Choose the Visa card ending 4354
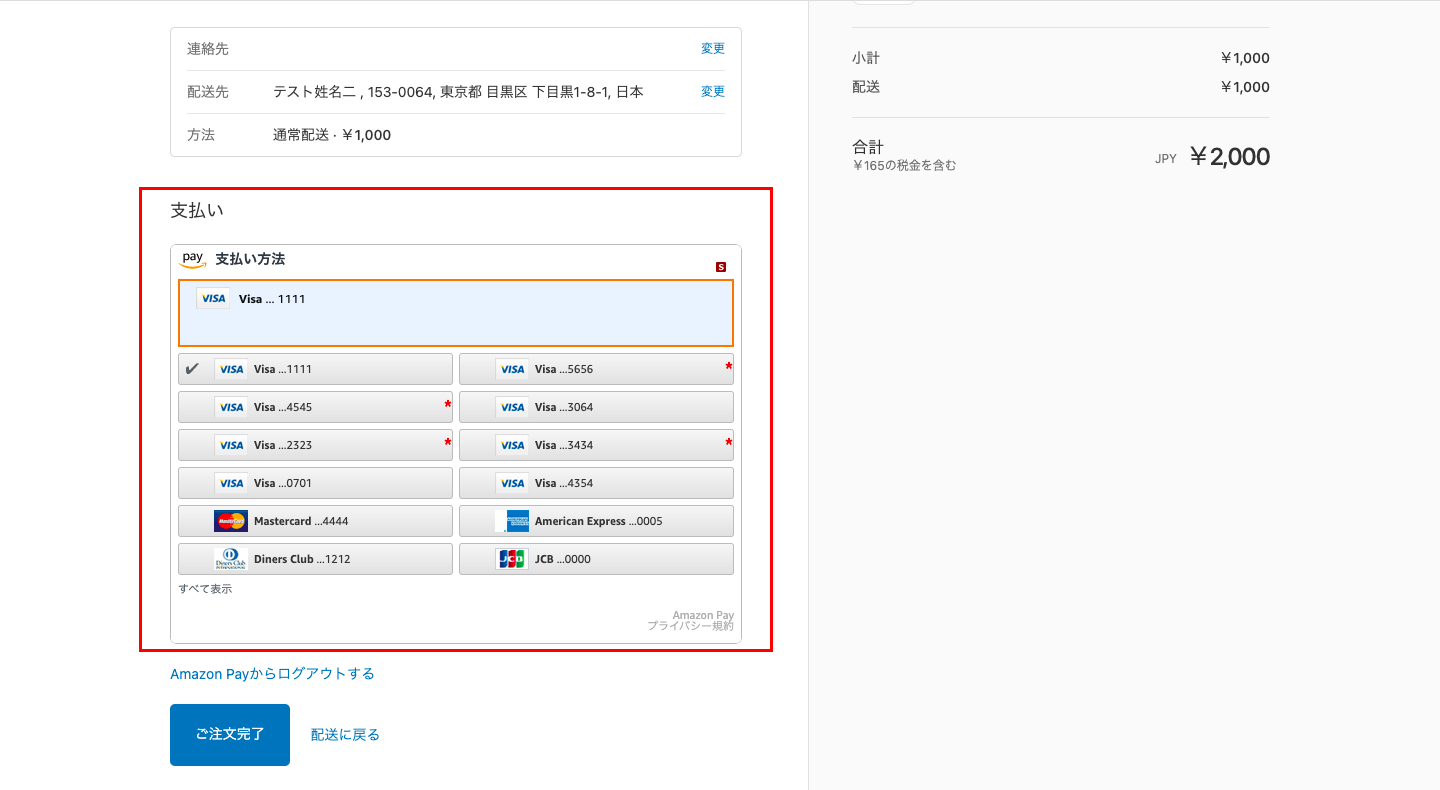Screen dimensions: 1440x790 coord(596,483)
